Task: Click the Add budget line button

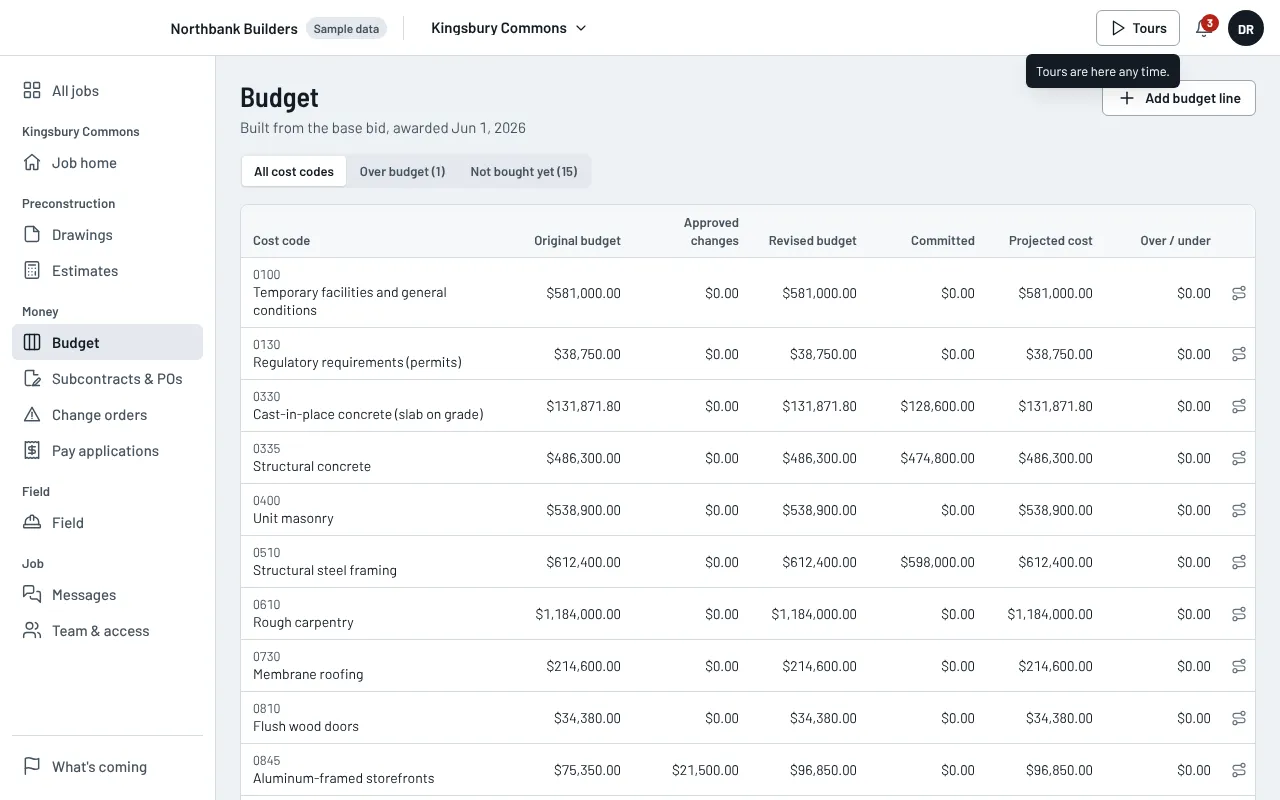Action: 1179,98
